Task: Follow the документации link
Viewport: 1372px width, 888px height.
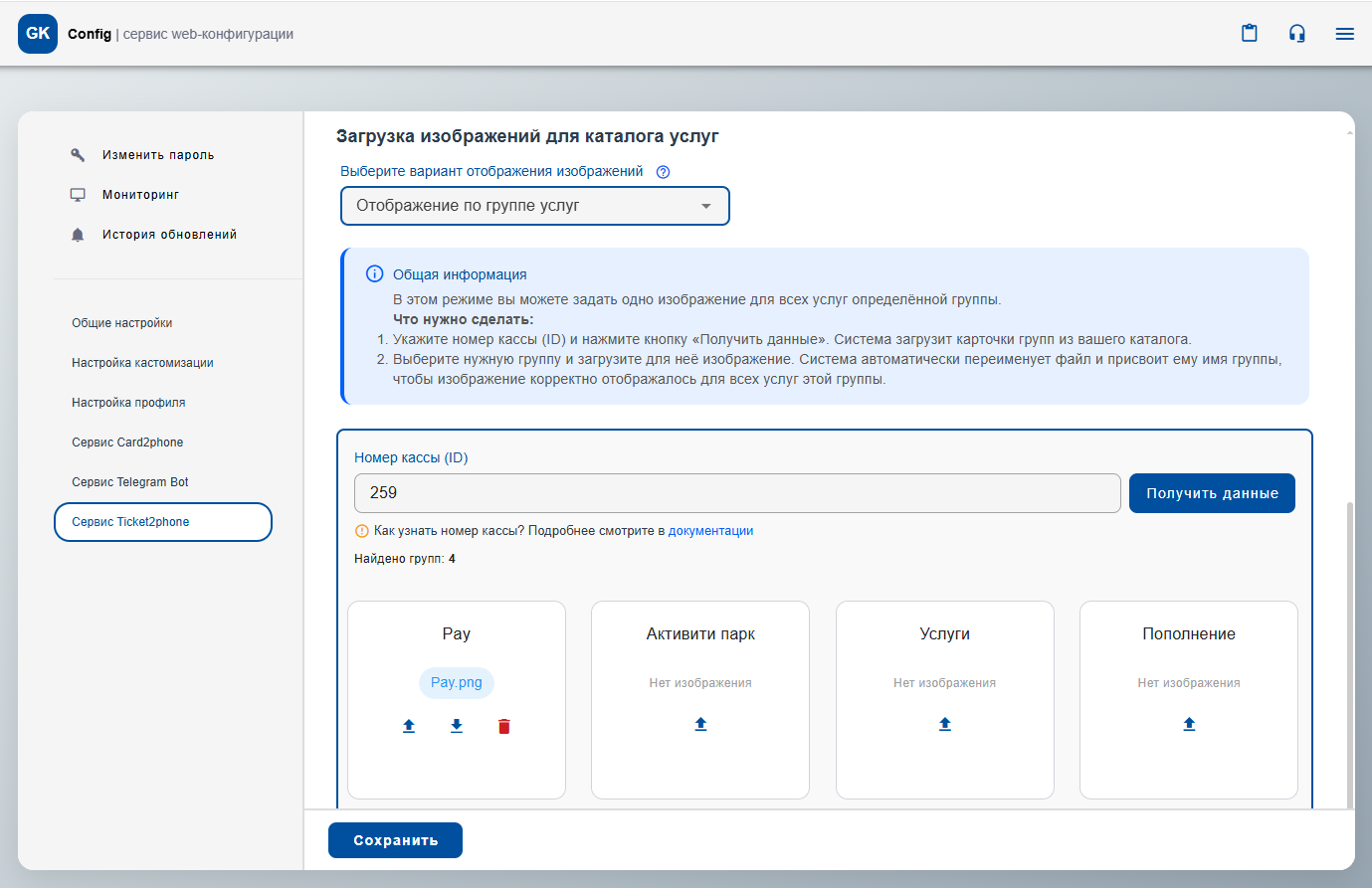Action: coord(710,531)
